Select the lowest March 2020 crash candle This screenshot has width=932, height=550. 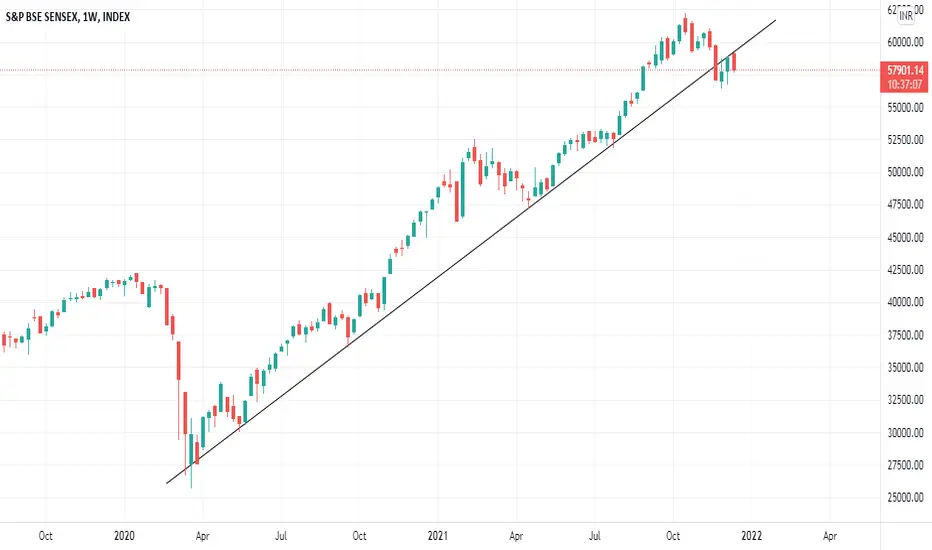pos(191,452)
